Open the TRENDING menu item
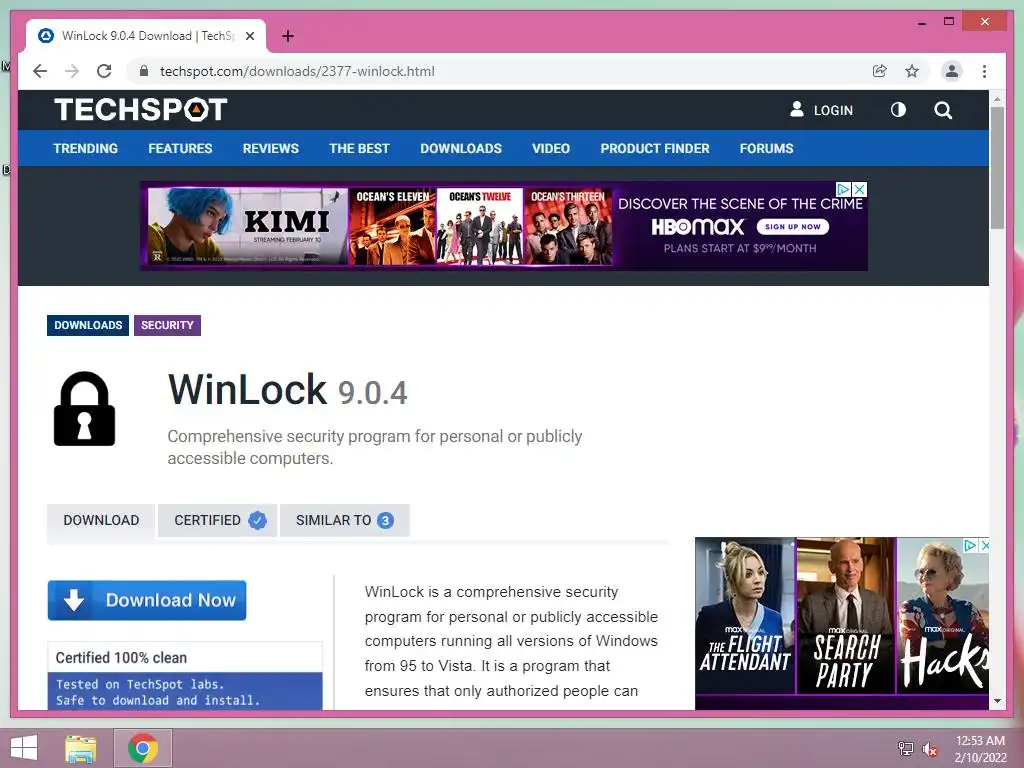The width and height of the screenshot is (1024, 768). (x=86, y=148)
